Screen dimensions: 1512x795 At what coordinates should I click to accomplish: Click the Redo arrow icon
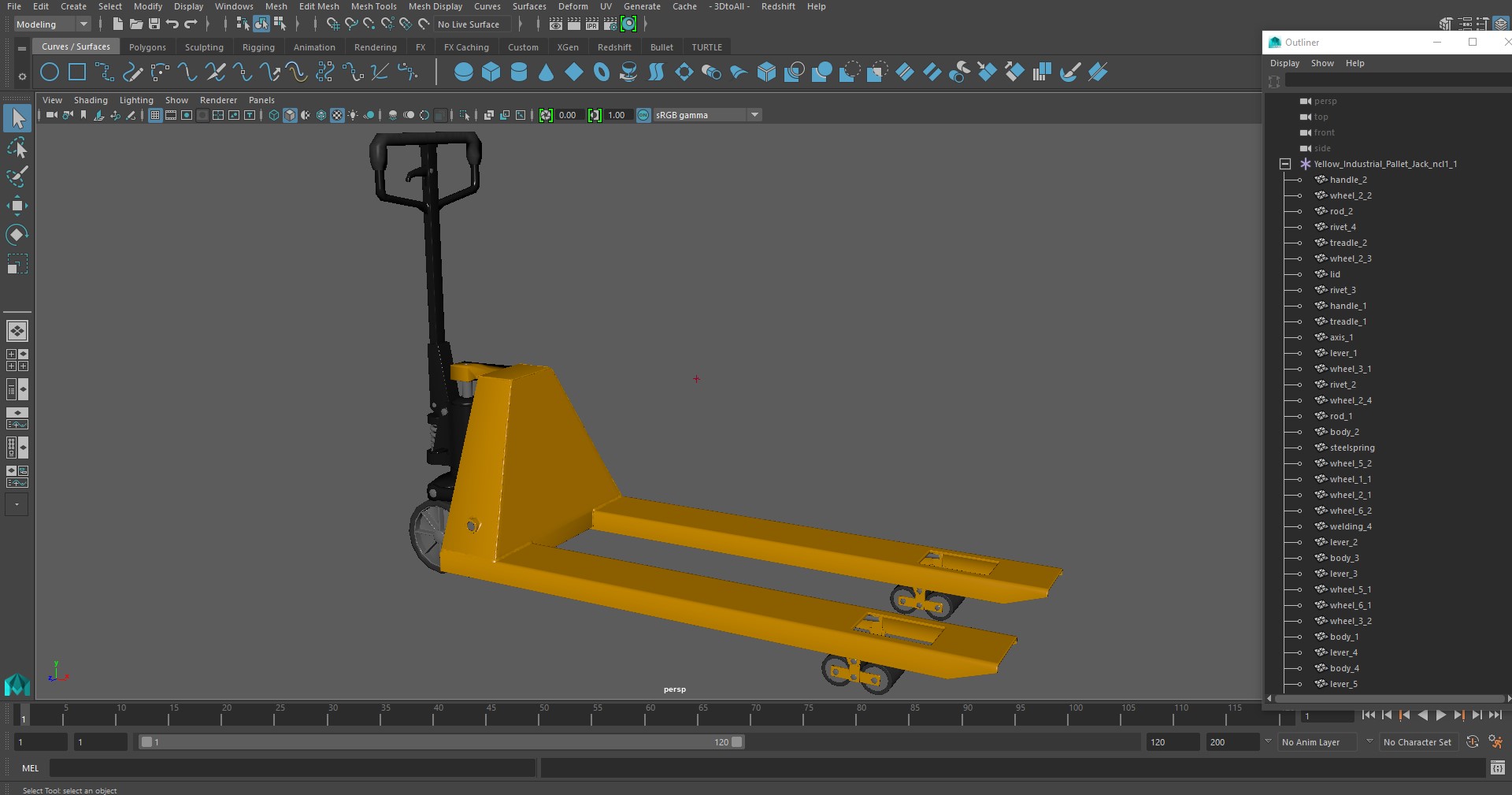[x=191, y=24]
